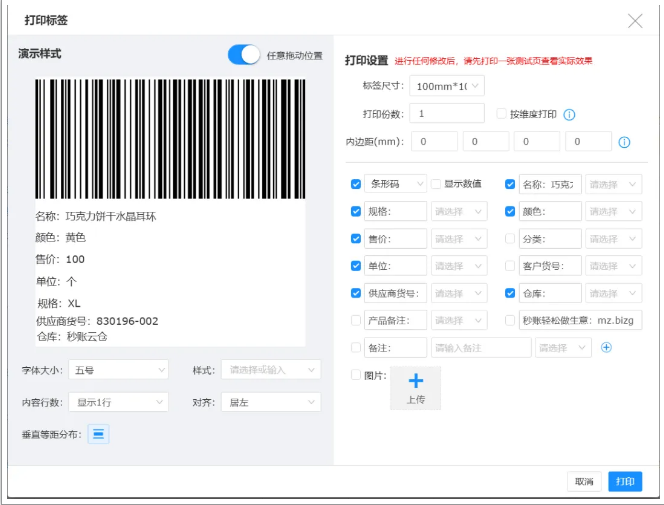664x505 pixels.
Task: Open the 内容行数 dropdown showing 显示1行
Action: pyautogui.click(x=118, y=402)
